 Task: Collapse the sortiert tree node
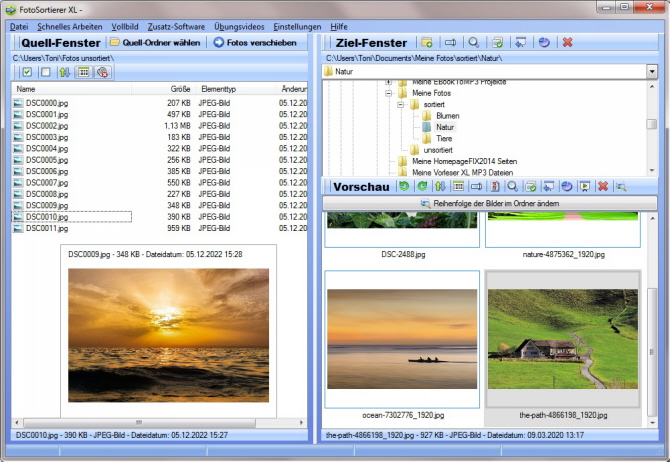pos(400,105)
